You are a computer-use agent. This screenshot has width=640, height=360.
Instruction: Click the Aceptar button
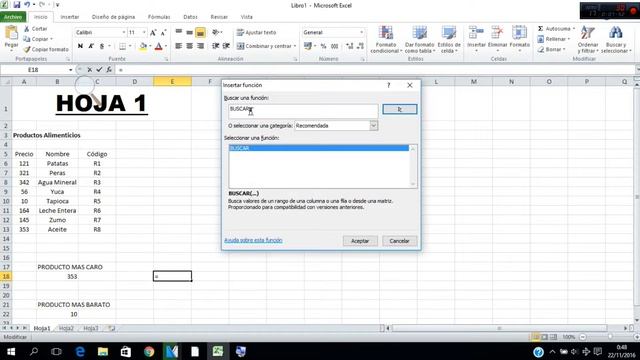click(x=360, y=241)
